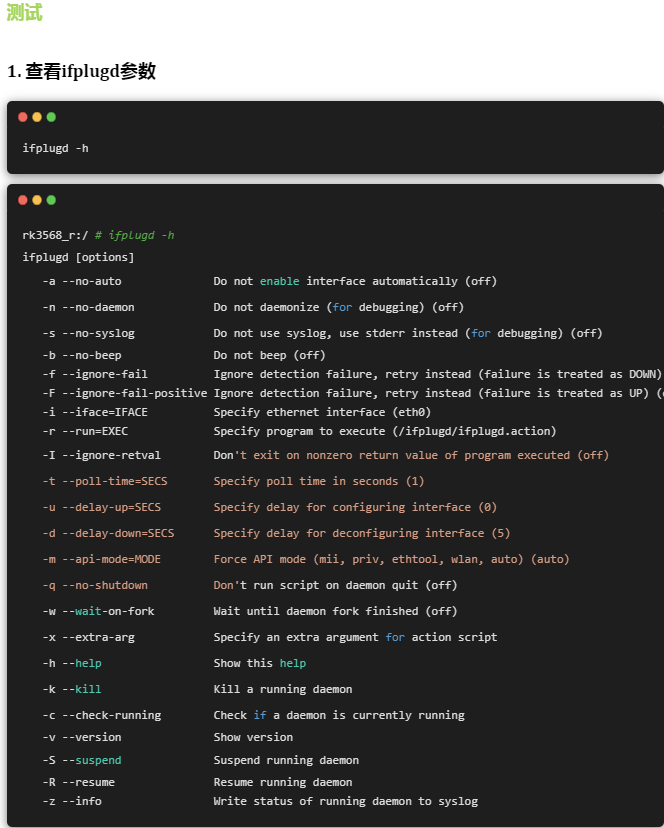
Task: Click the 'ifplugd [options]' line
Action: coord(78,257)
